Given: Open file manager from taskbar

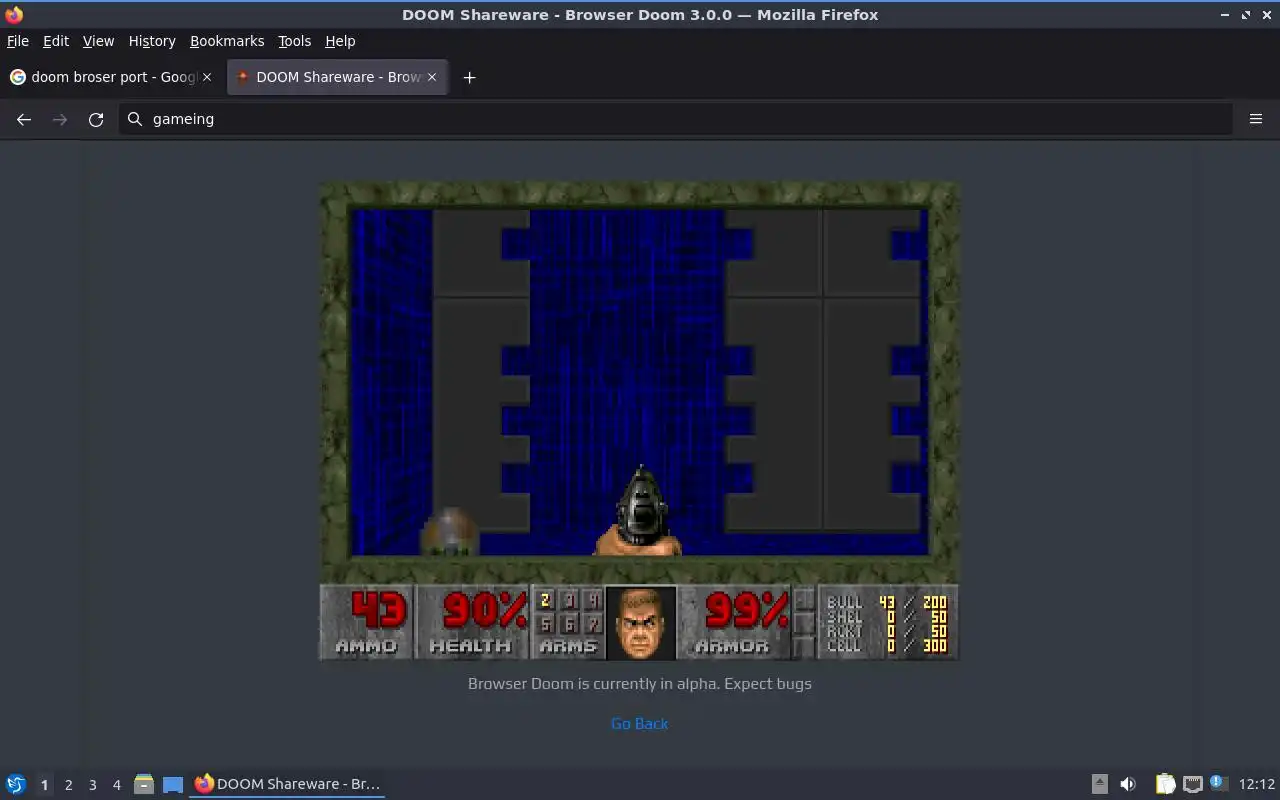Looking at the screenshot, I should [x=144, y=785].
